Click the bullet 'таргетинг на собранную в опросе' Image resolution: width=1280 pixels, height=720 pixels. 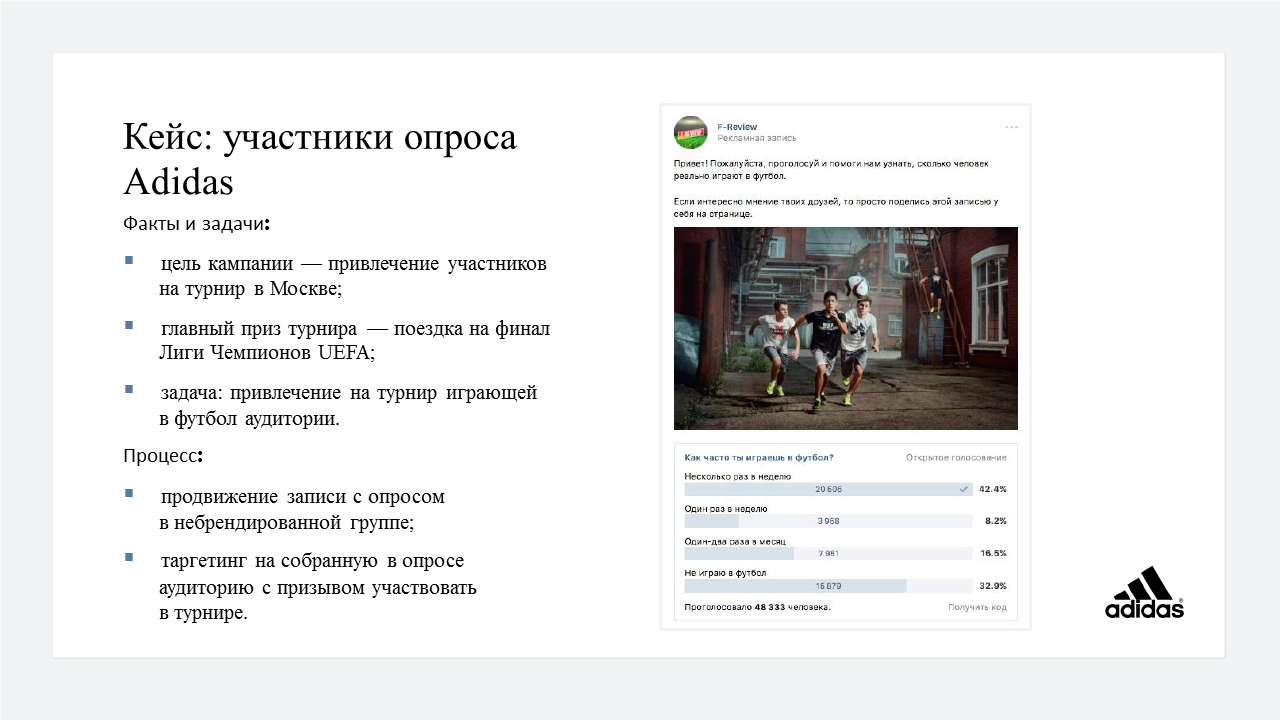pyautogui.click(x=318, y=587)
